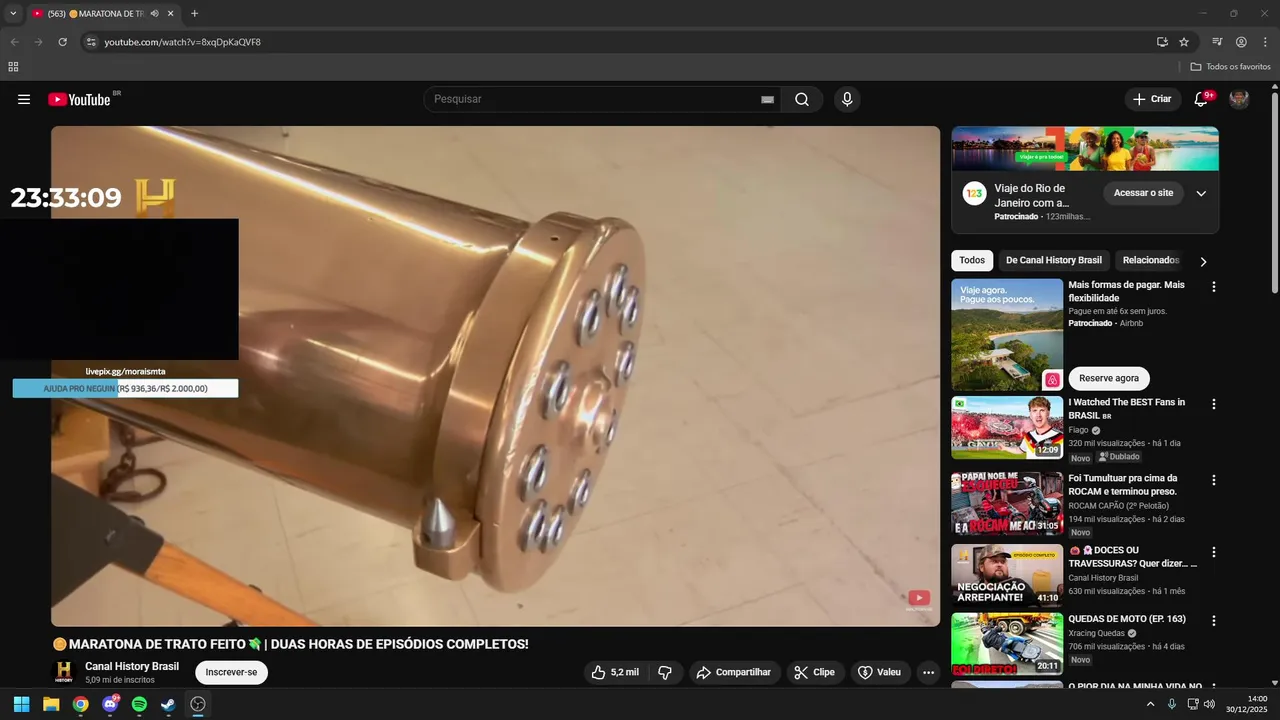Subscribe with Inscrever-se button
Screen dimensions: 1280x720
click(231, 672)
